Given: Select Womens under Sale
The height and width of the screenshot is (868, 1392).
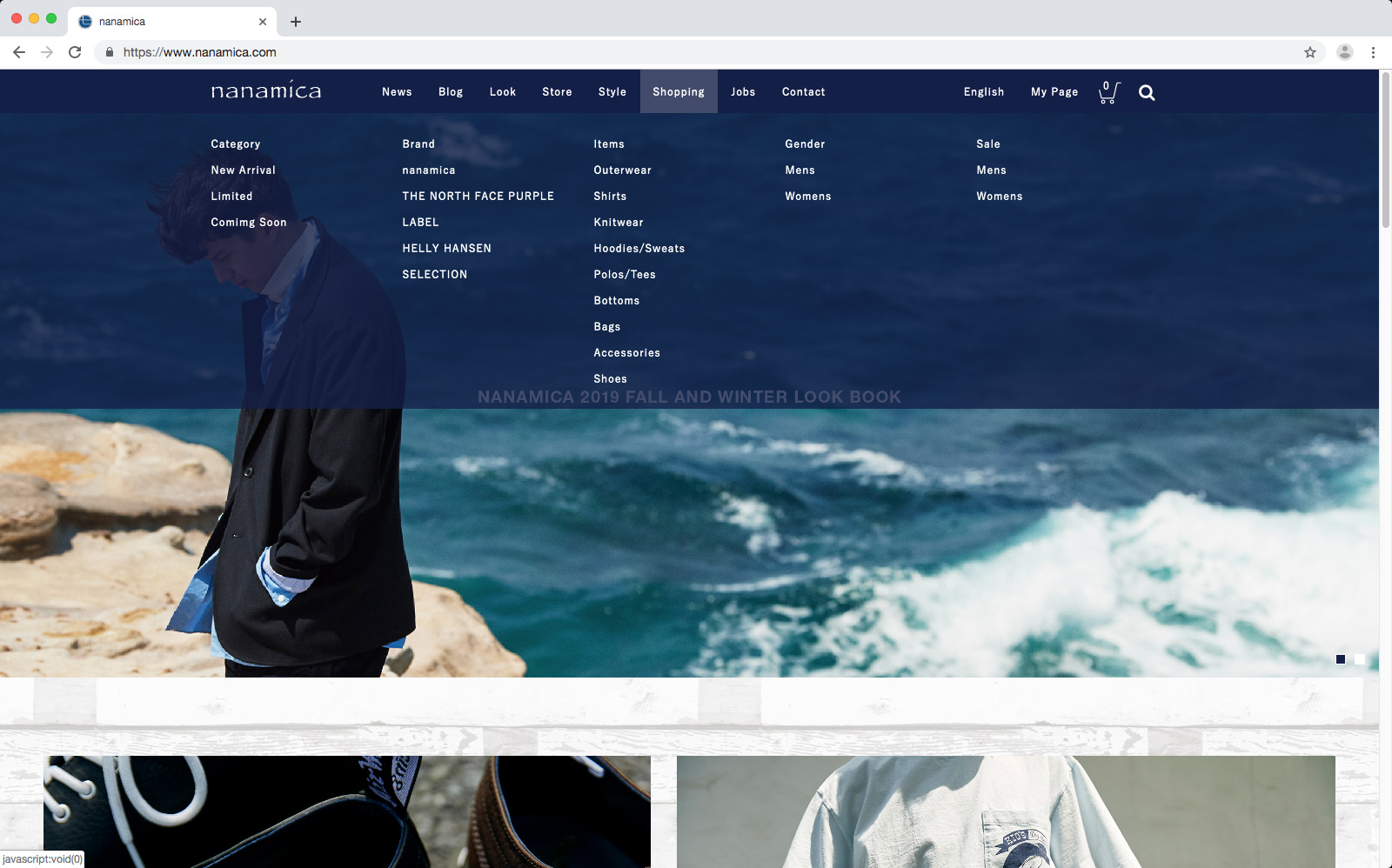Looking at the screenshot, I should point(999,197).
